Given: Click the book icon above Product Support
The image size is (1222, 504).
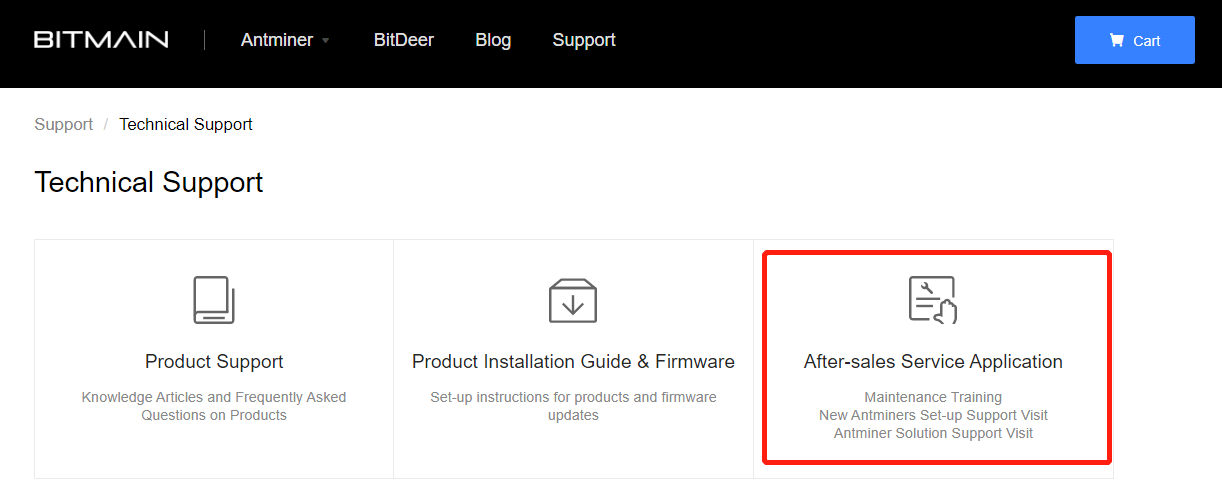Looking at the screenshot, I should click(x=214, y=300).
